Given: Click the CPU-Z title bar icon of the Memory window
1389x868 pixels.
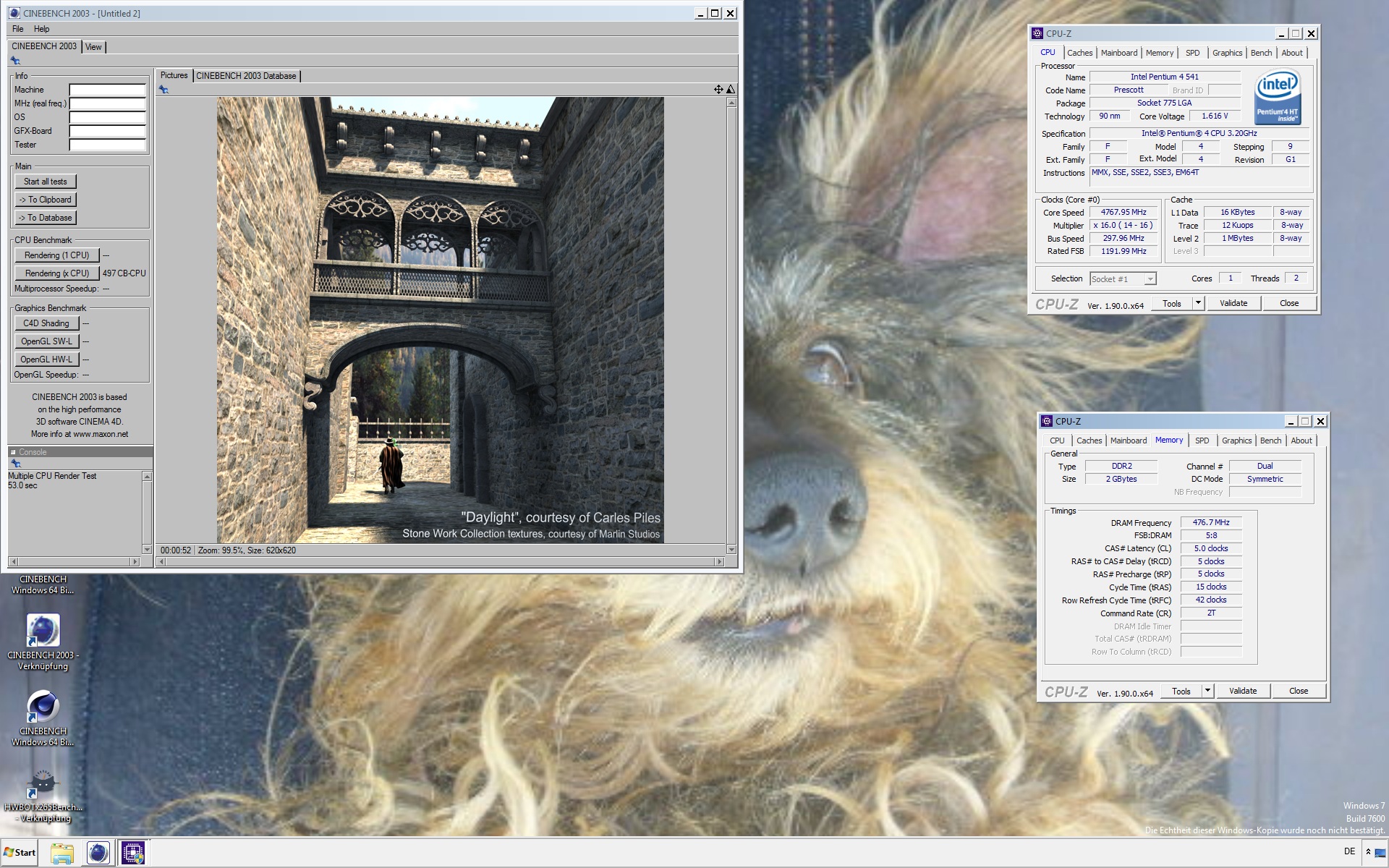Looking at the screenshot, I should click(x=1047, y=421).
